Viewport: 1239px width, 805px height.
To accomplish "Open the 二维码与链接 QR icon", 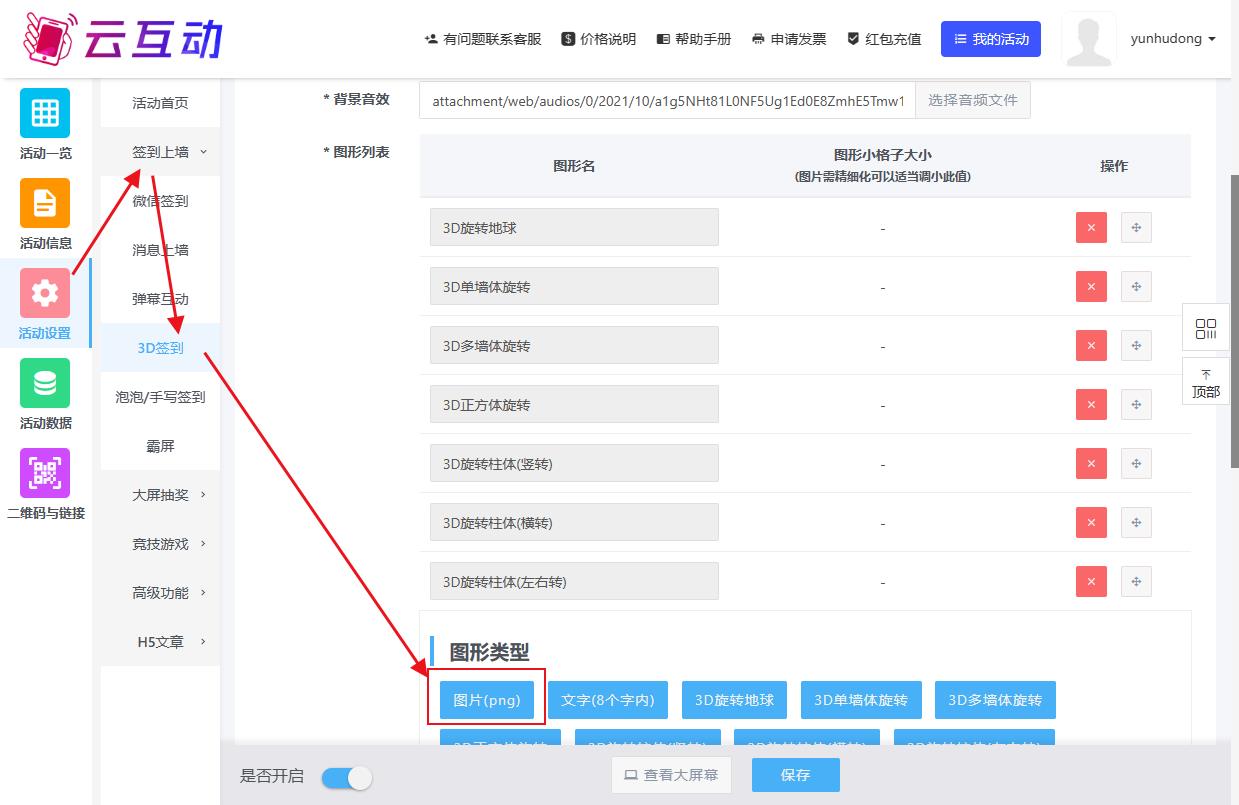I will pos(45,473).
